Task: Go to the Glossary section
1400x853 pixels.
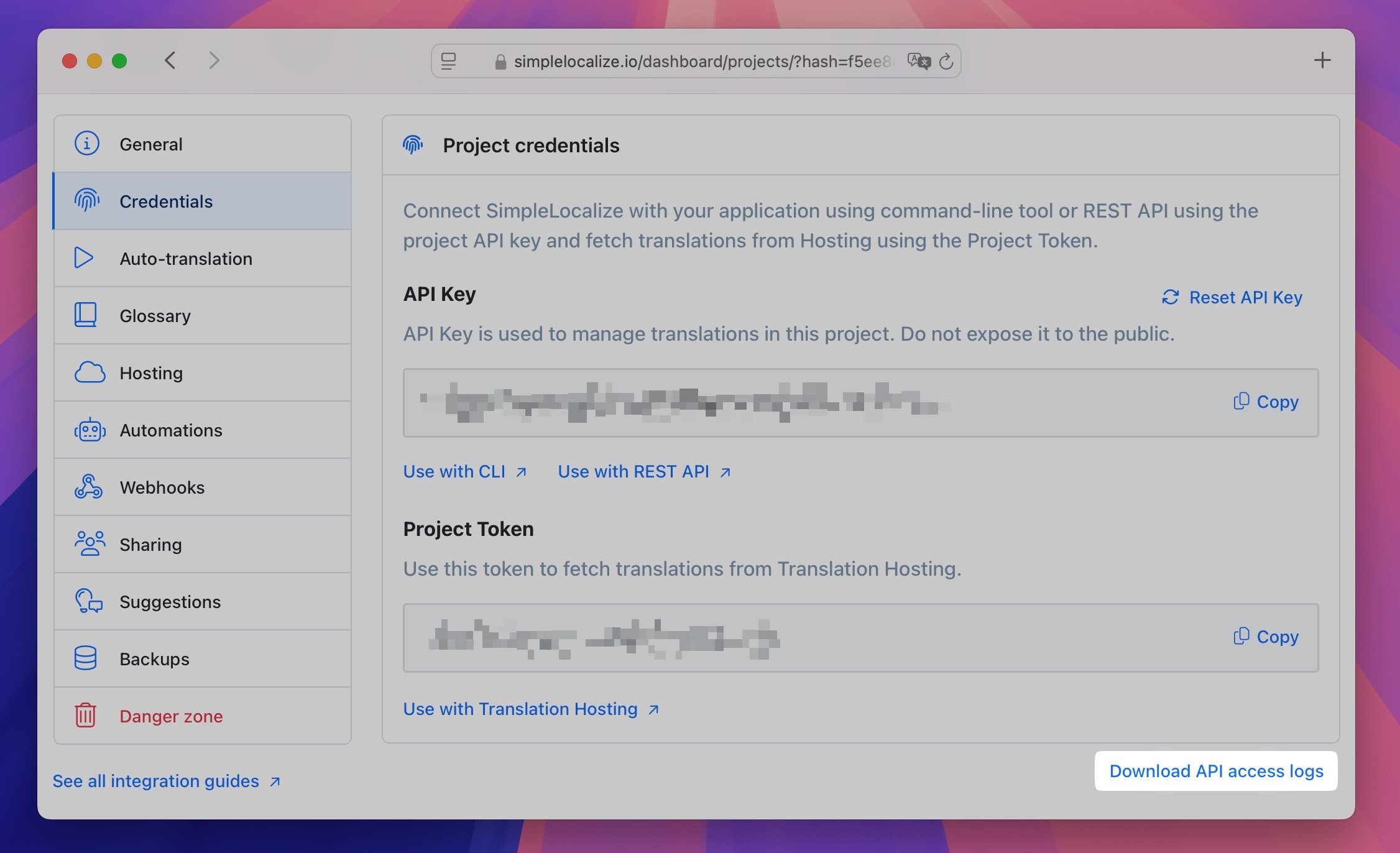Action: (x=203, y=316)
